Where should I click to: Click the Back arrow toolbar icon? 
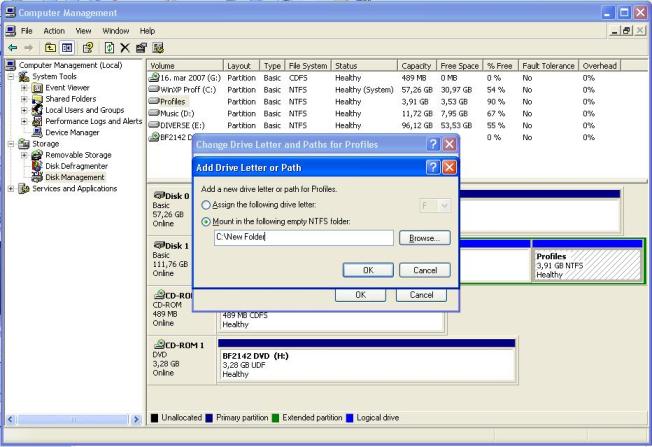tap(12, 48)
